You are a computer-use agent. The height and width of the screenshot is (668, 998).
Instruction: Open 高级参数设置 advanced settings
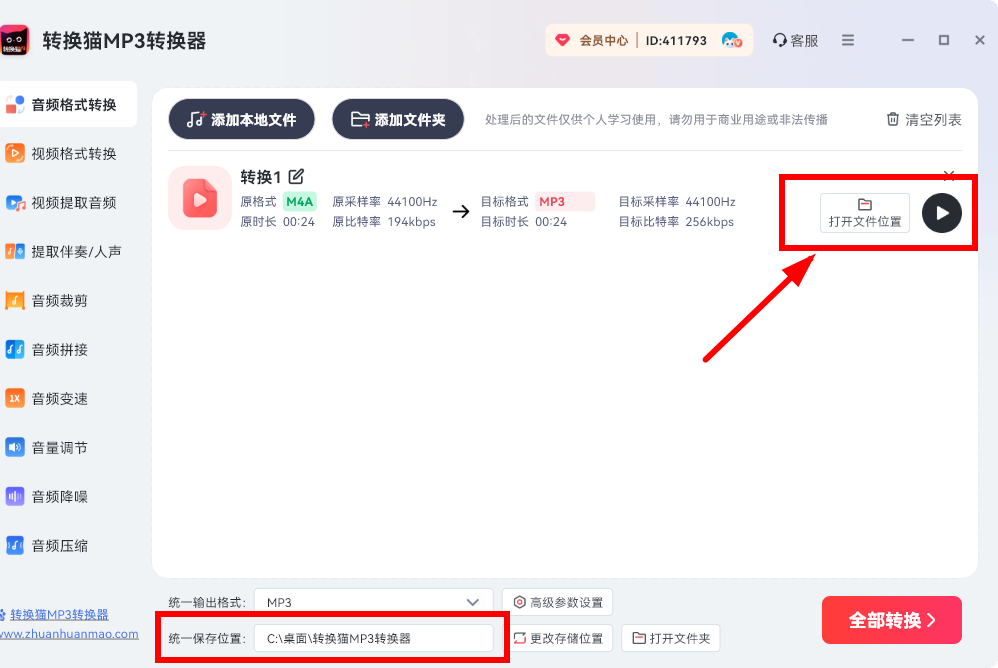click(558, 602)
